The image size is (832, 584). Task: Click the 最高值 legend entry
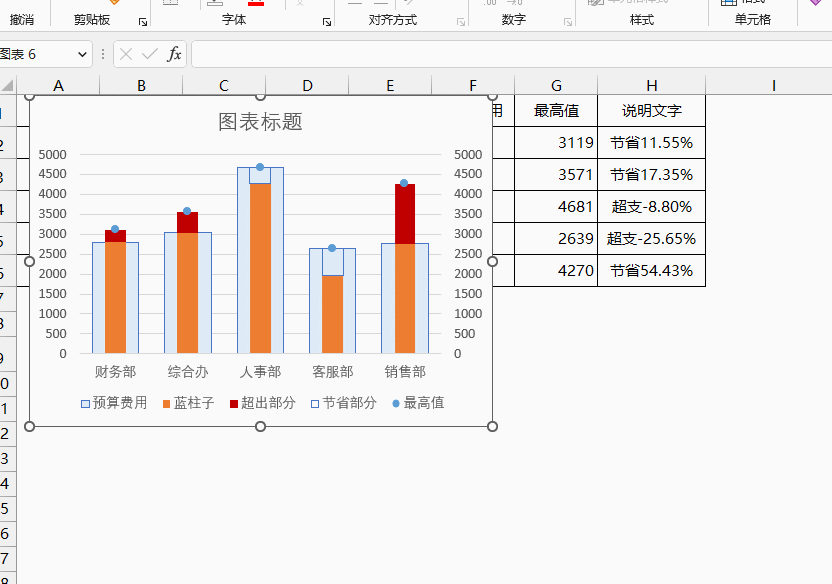(418, 403)
